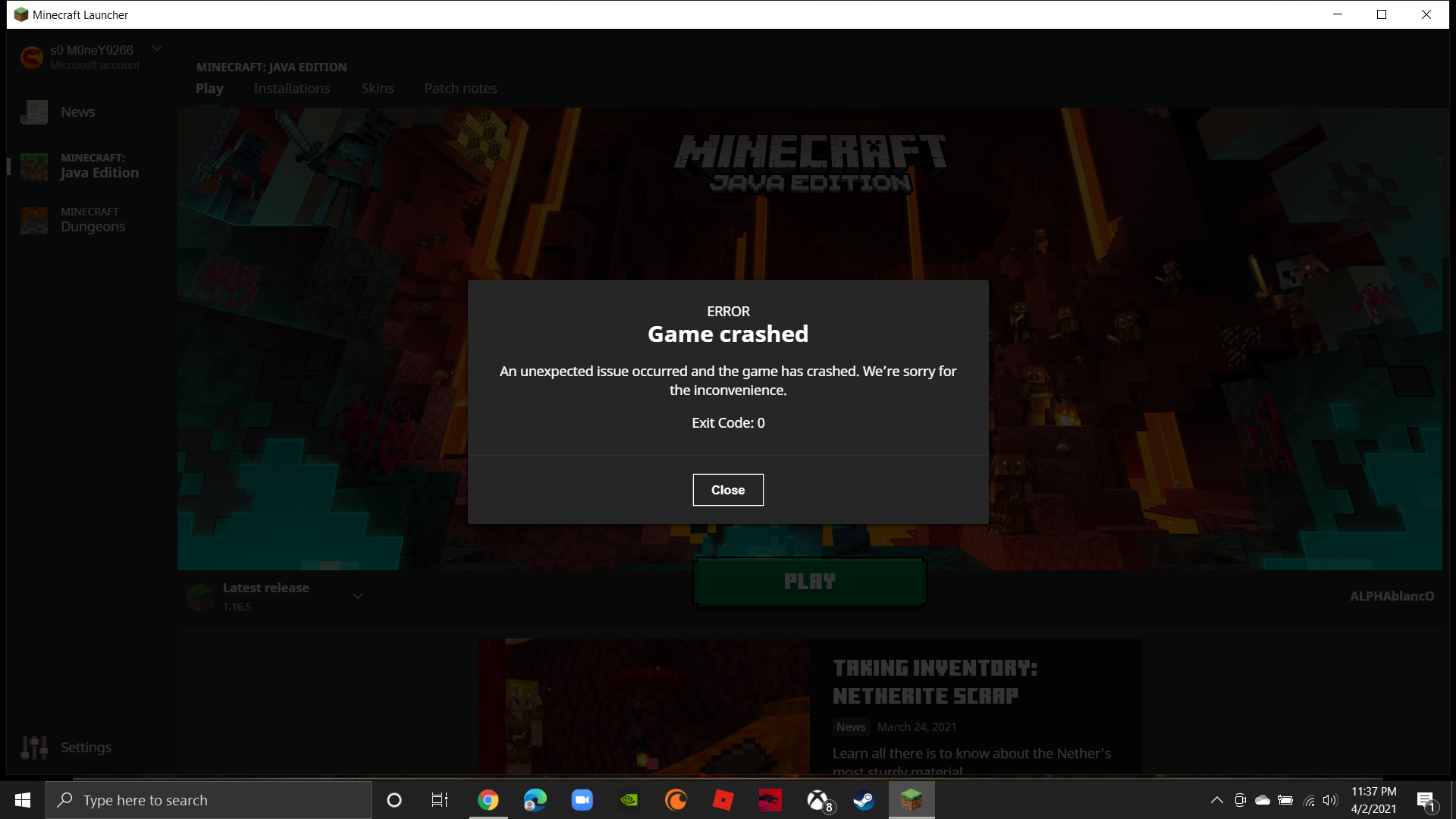The width and height of the screenshot is (1456, 819).
Task: Click the s0 M0neY9266 account avatar
Action: pos(32,58)
